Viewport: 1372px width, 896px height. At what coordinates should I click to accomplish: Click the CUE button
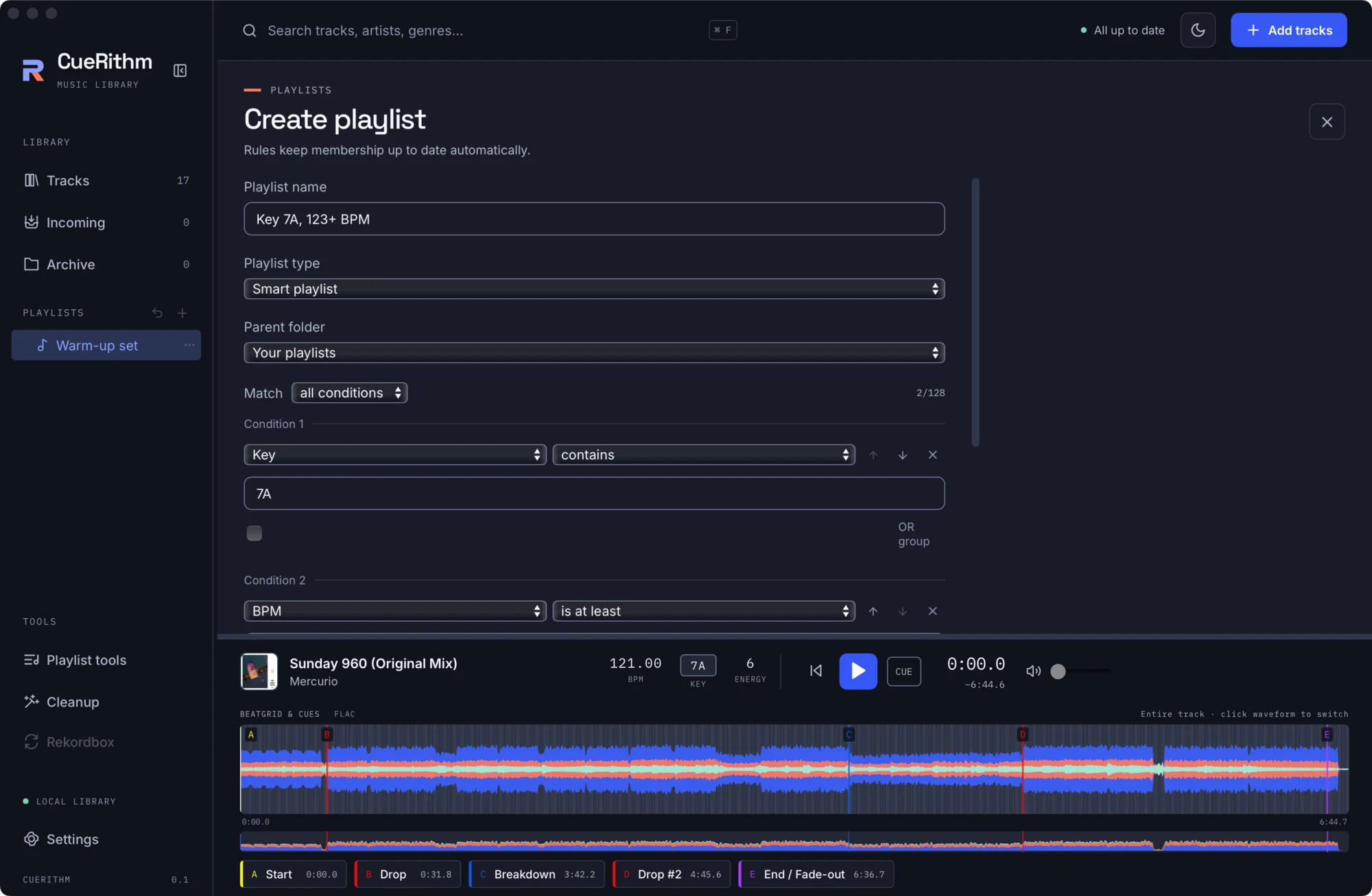point(903,671)
